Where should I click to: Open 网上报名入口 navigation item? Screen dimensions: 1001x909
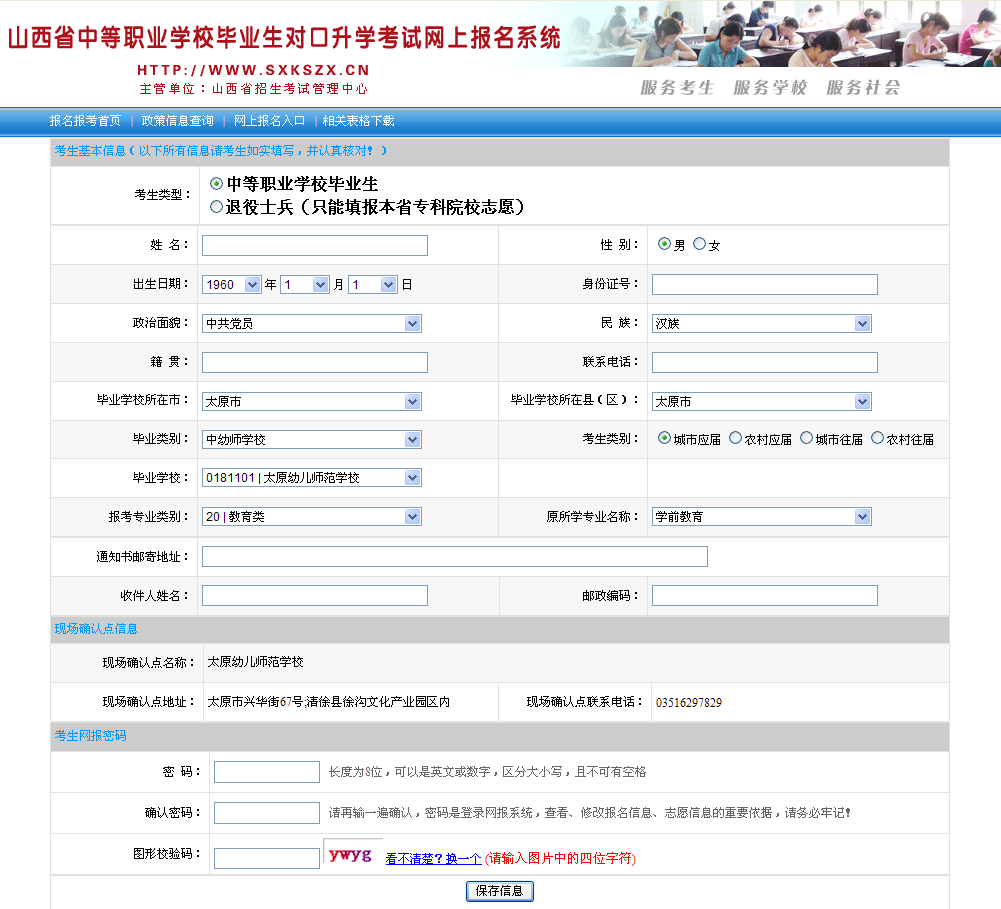(269, 121)
